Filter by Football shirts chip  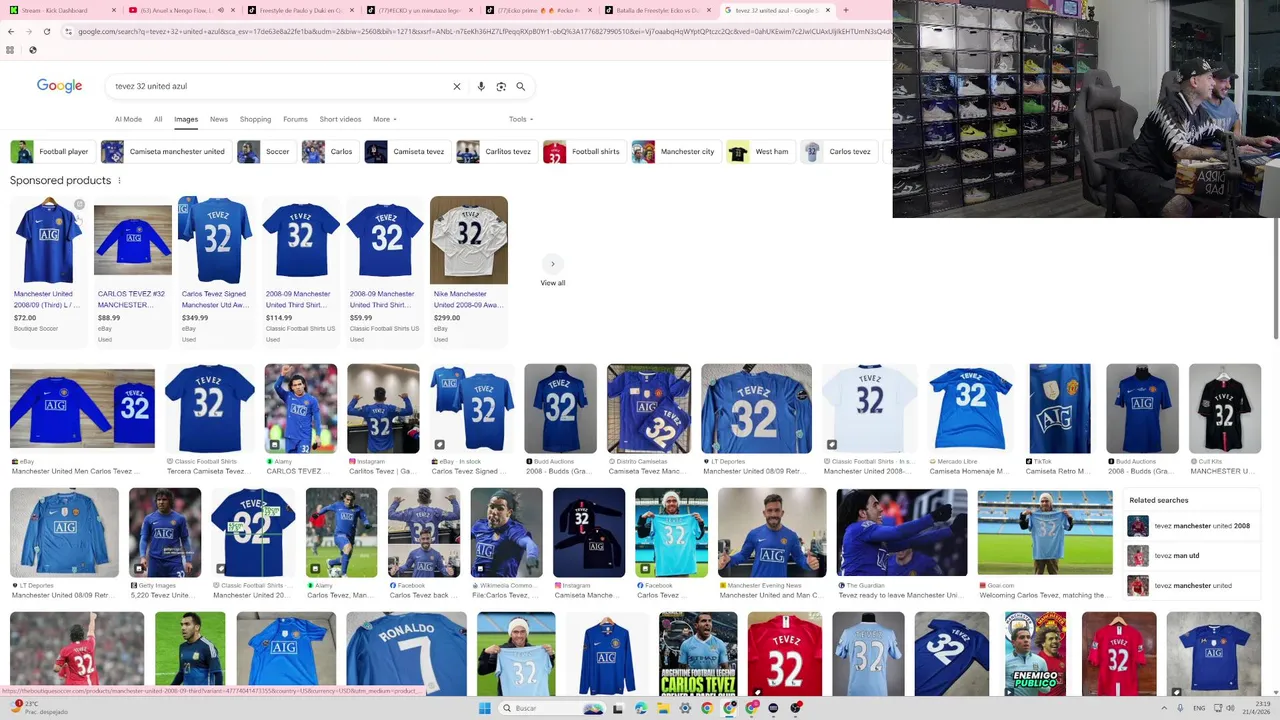tap(584, 152)
